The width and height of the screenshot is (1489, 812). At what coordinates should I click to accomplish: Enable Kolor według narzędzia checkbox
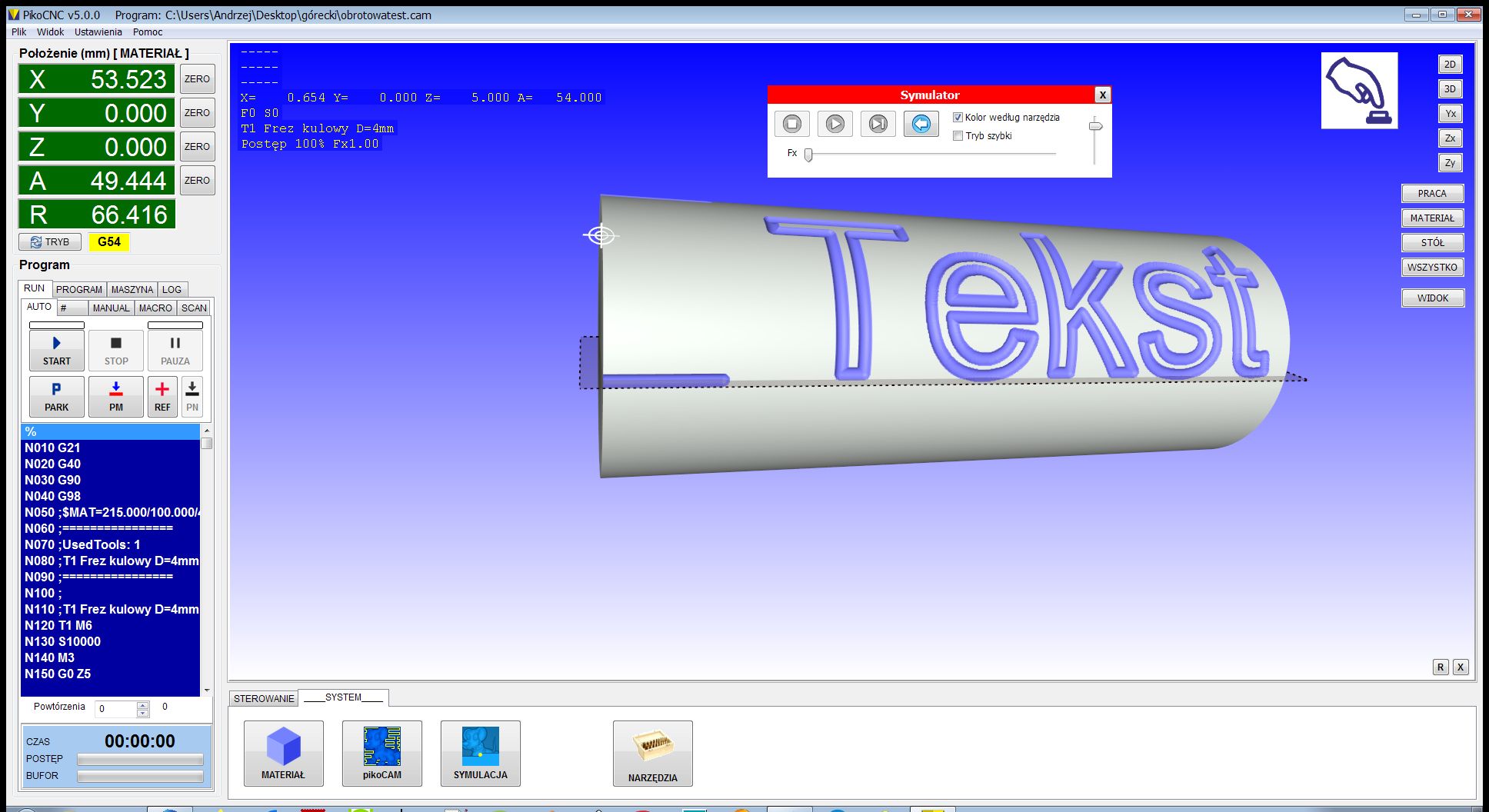pos(958,118)
